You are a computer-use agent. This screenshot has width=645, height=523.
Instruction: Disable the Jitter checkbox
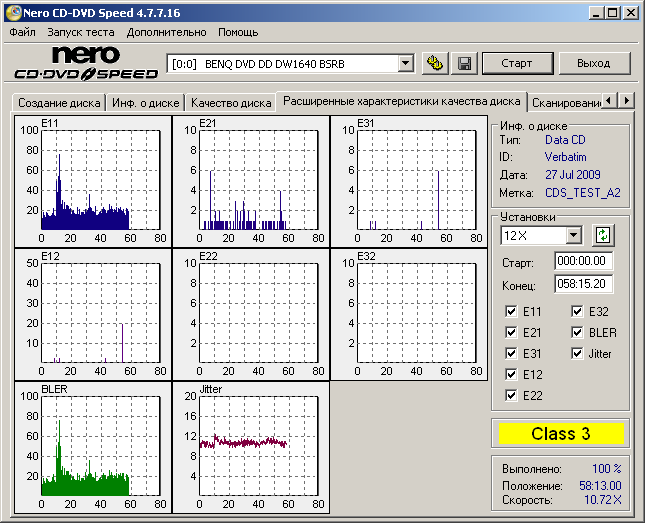tap(579, 353)
